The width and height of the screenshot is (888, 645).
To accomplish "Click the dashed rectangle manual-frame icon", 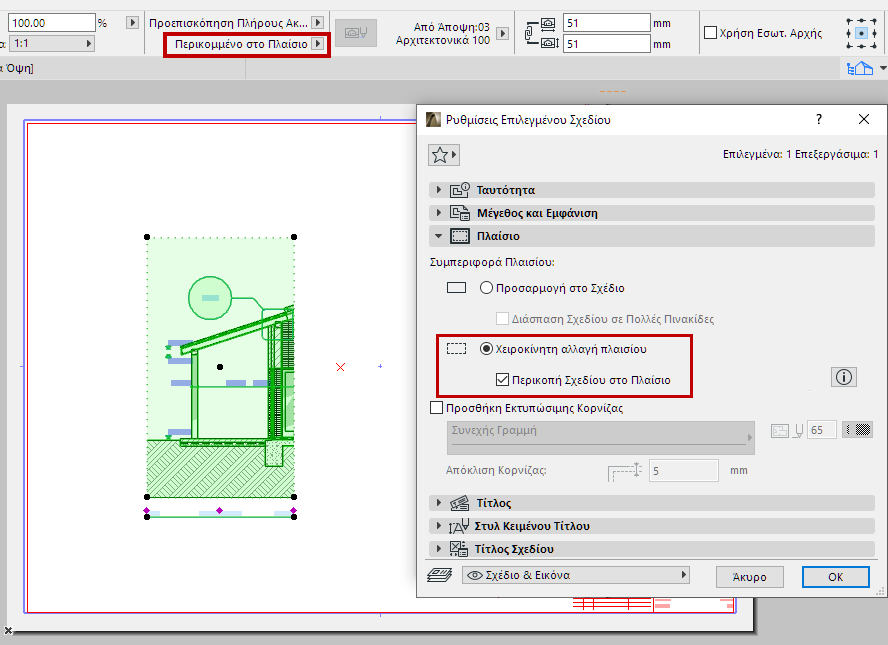I will (456, 349).
